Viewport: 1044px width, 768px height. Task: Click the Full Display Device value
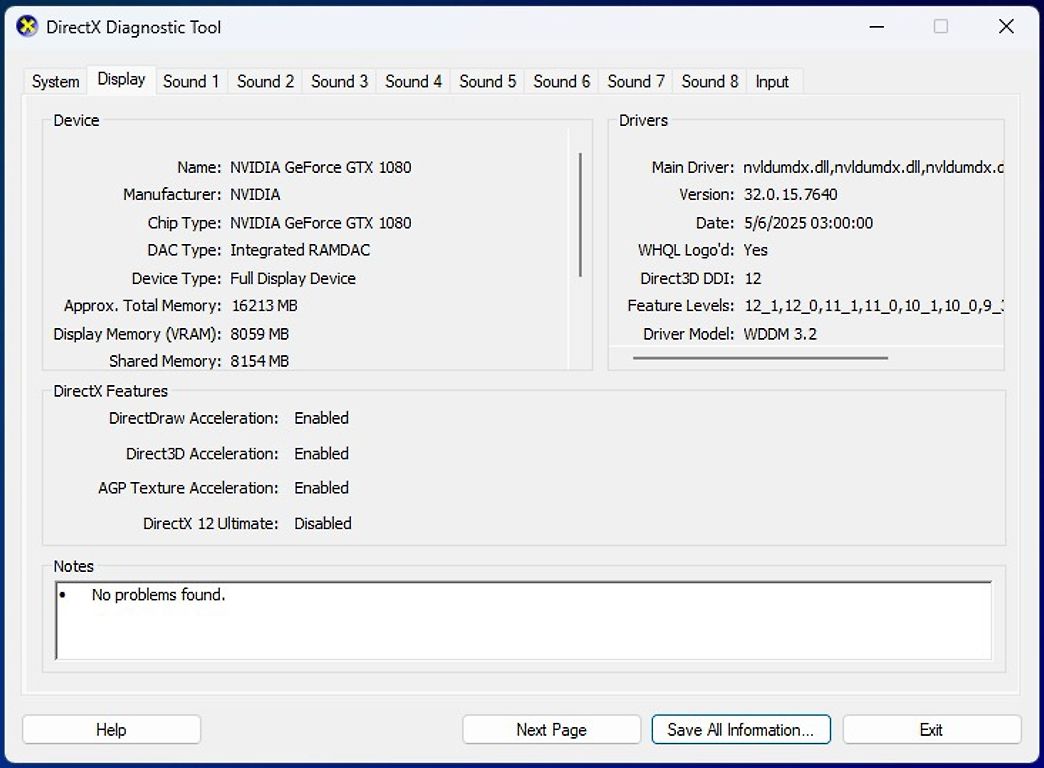293,278
